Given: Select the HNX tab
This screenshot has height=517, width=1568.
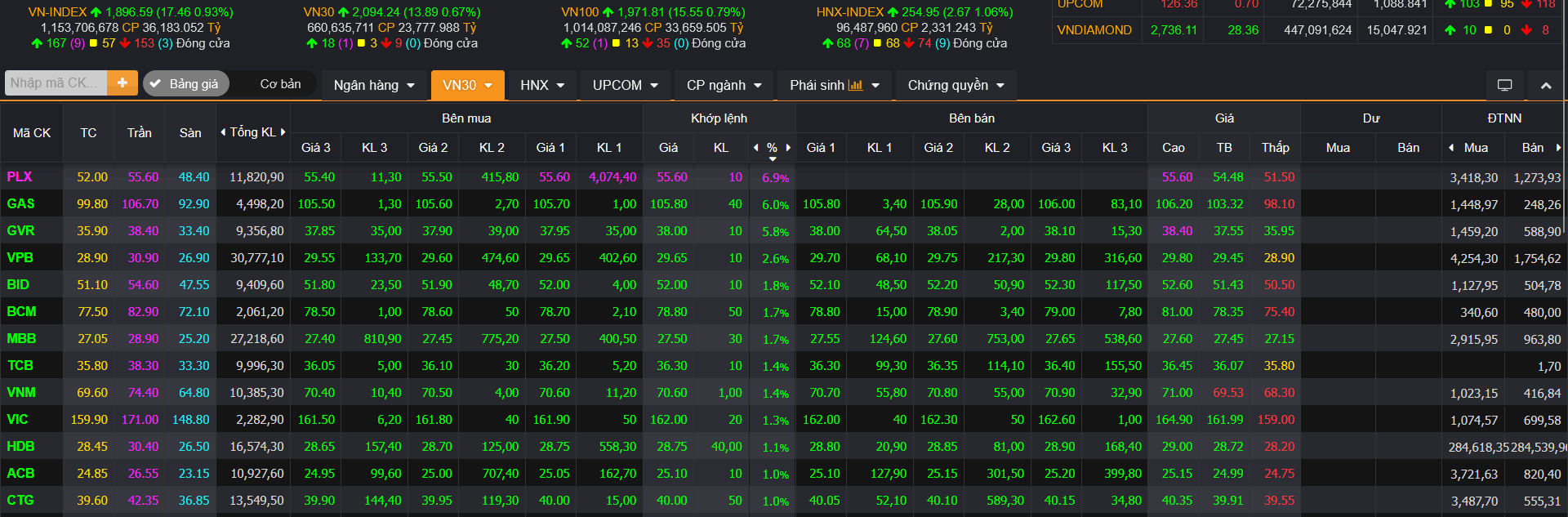Looking at the screenshot, I should pyautogui.click(x=542, y=85).
